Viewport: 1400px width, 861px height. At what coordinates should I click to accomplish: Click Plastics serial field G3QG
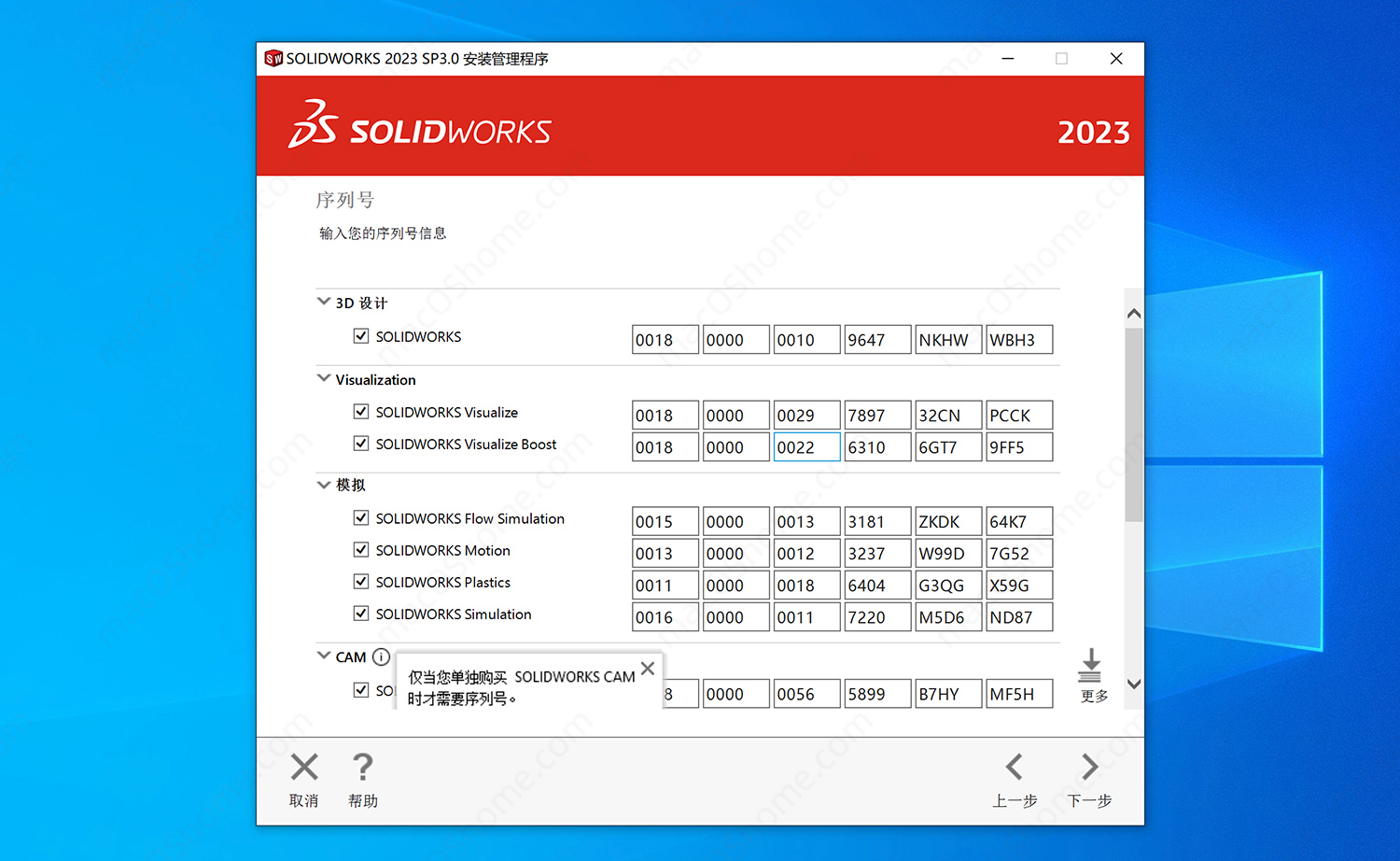point(948,585)
